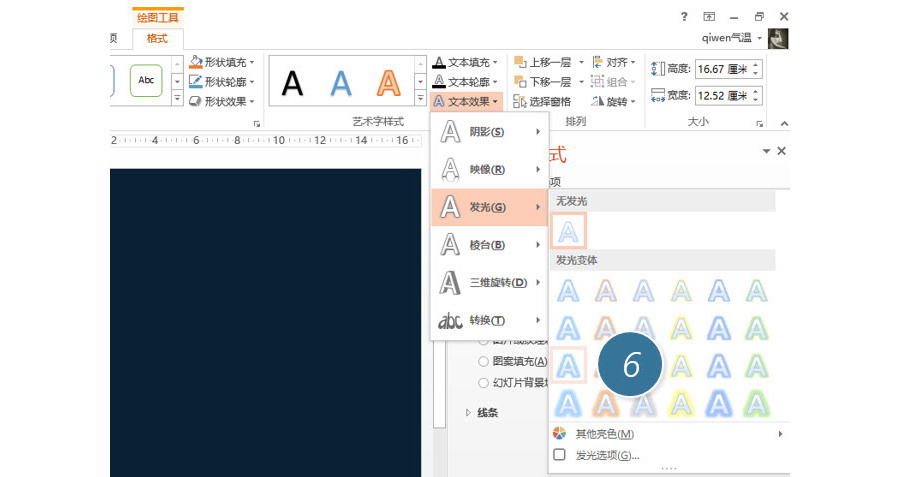900x477 pixels.
Task: Apply blue glow variant in fourth glow row
Action: (568, 404)
